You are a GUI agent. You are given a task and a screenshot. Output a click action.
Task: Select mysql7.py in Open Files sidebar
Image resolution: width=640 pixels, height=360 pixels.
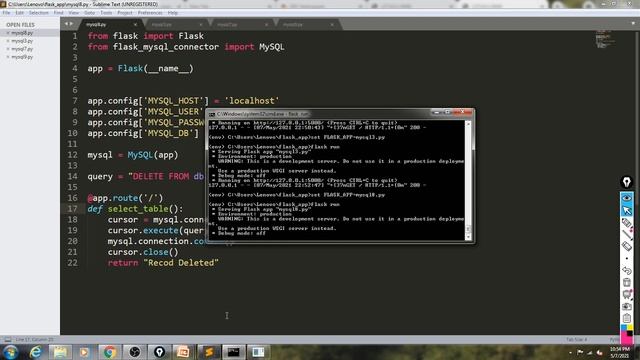click(x=22, y=49)
